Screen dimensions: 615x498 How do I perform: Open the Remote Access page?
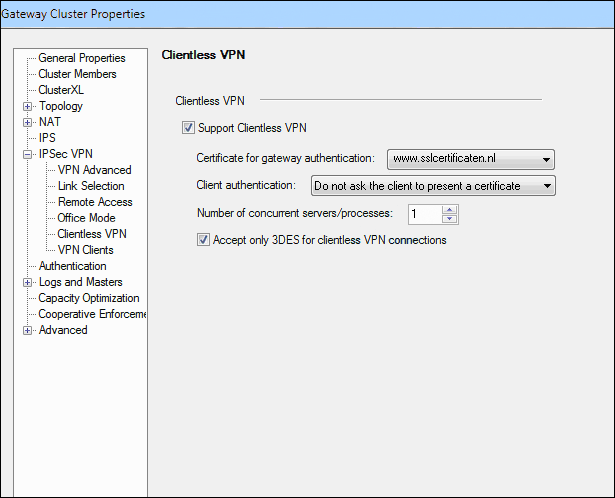click(95, 202)
